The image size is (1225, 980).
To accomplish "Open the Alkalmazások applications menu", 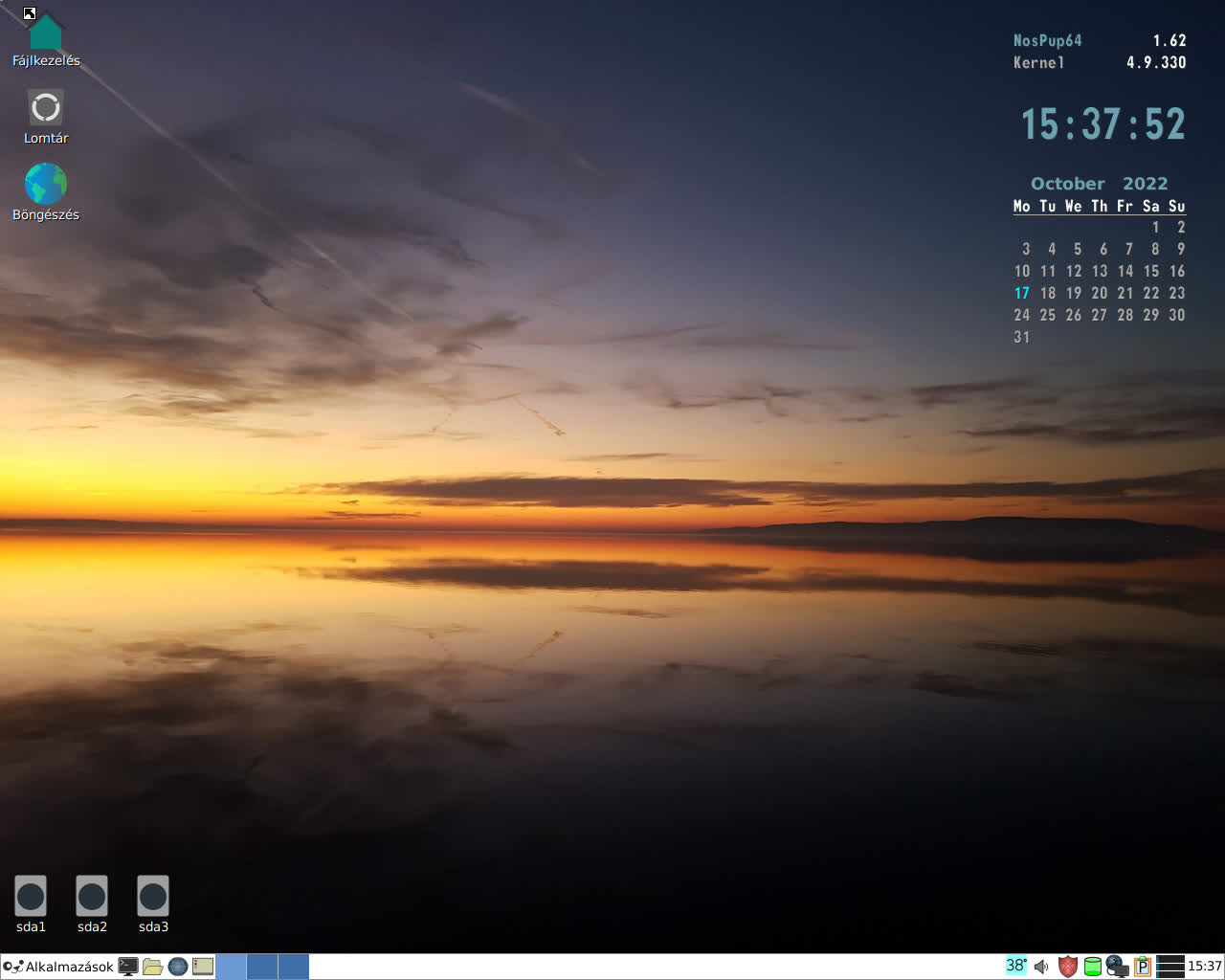I will 58,967.
